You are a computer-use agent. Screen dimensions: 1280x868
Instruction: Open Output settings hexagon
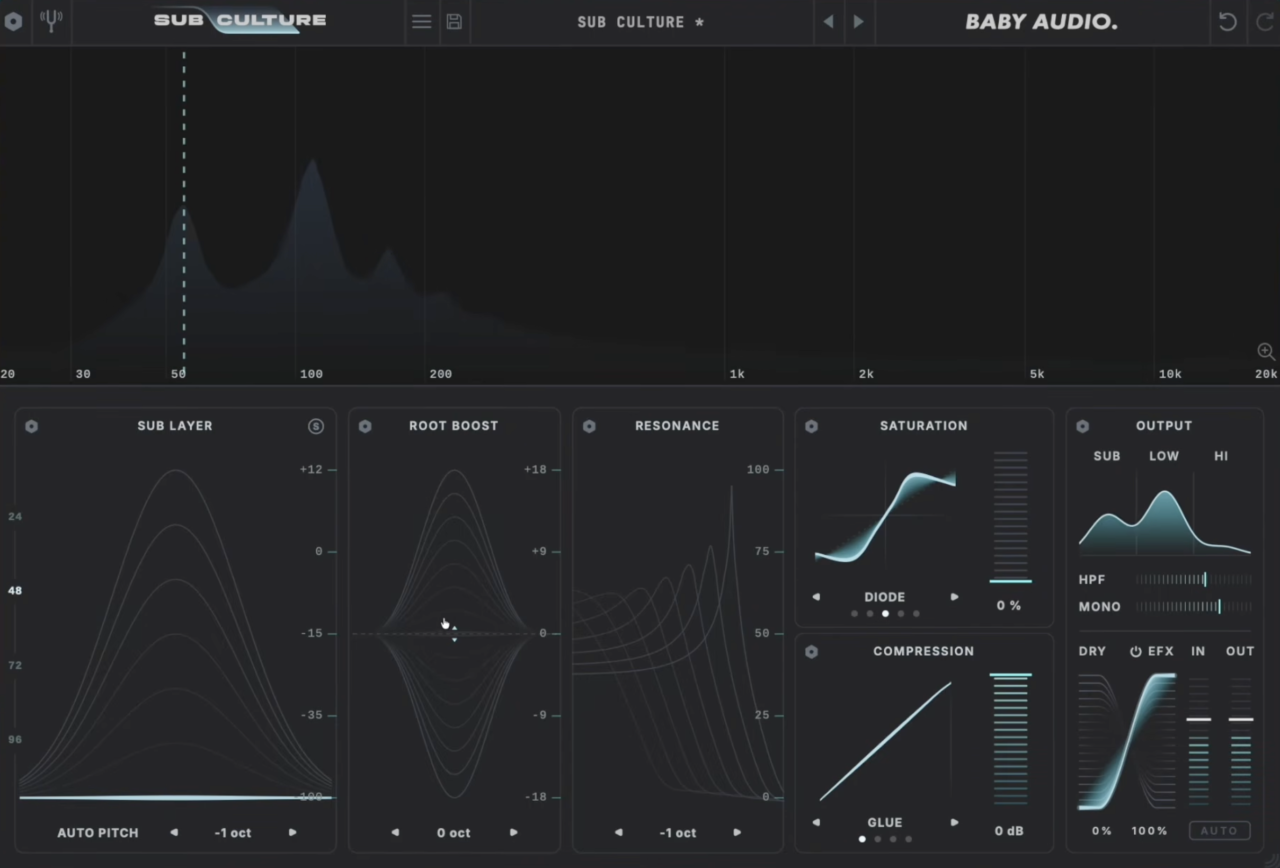pyautogui.click(x=1082, y=426)
